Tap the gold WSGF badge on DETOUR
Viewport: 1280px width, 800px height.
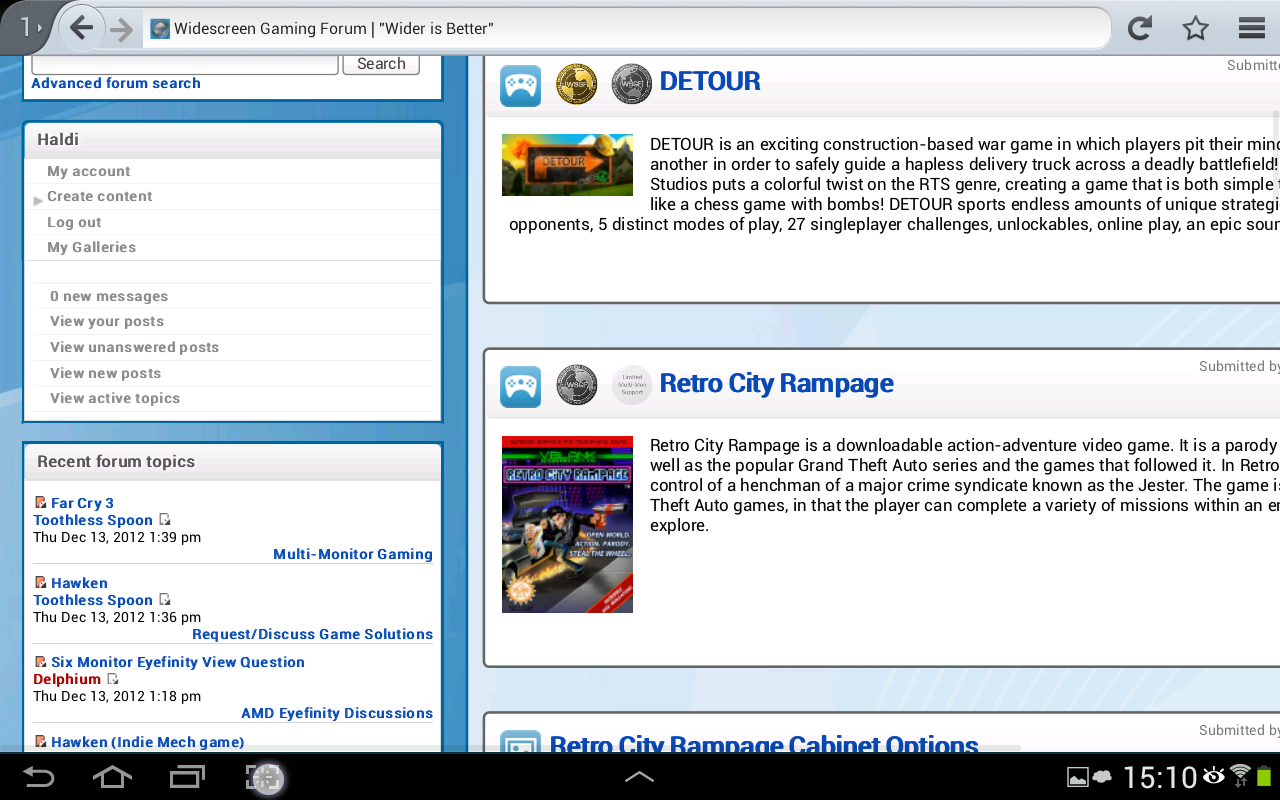pyautogui.click(x=576, y=85)
